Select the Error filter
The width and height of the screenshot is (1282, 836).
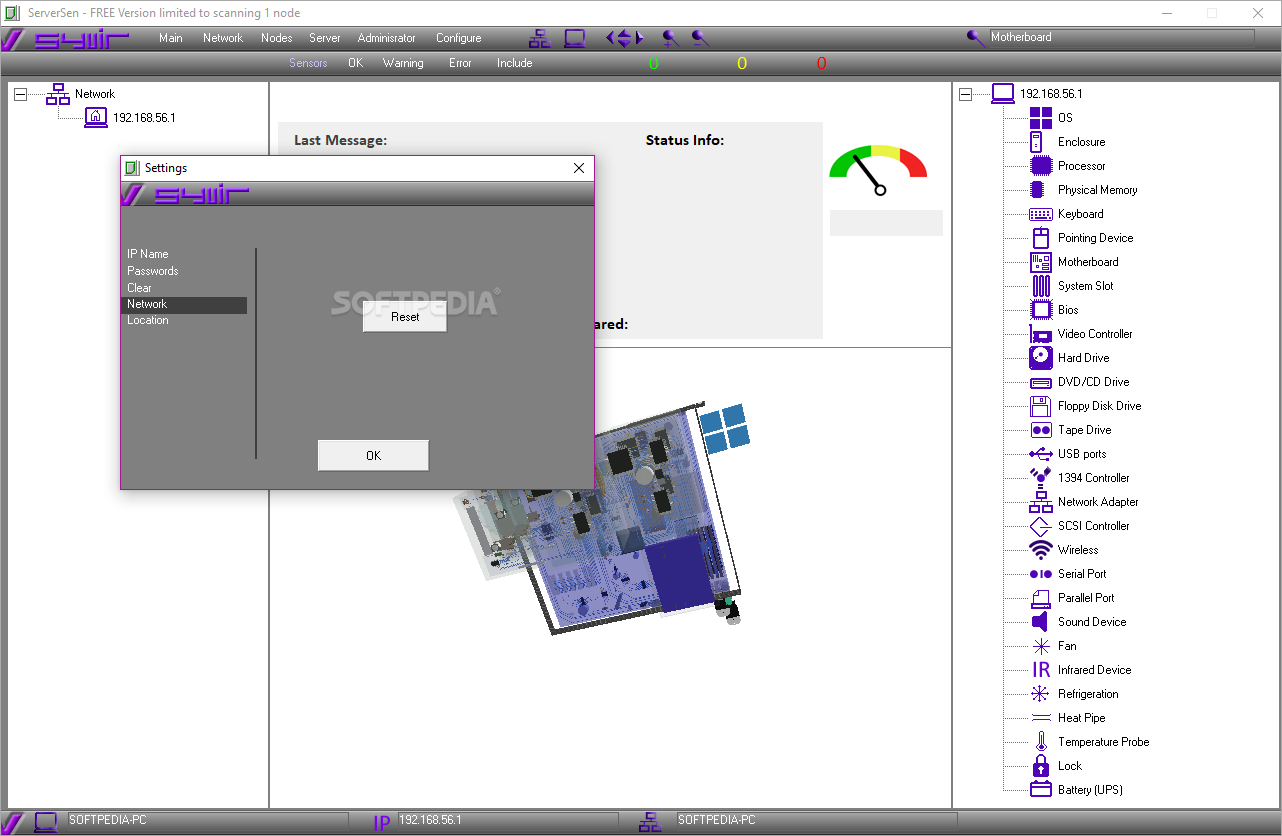pyautogui.click(x=460, y=63)
